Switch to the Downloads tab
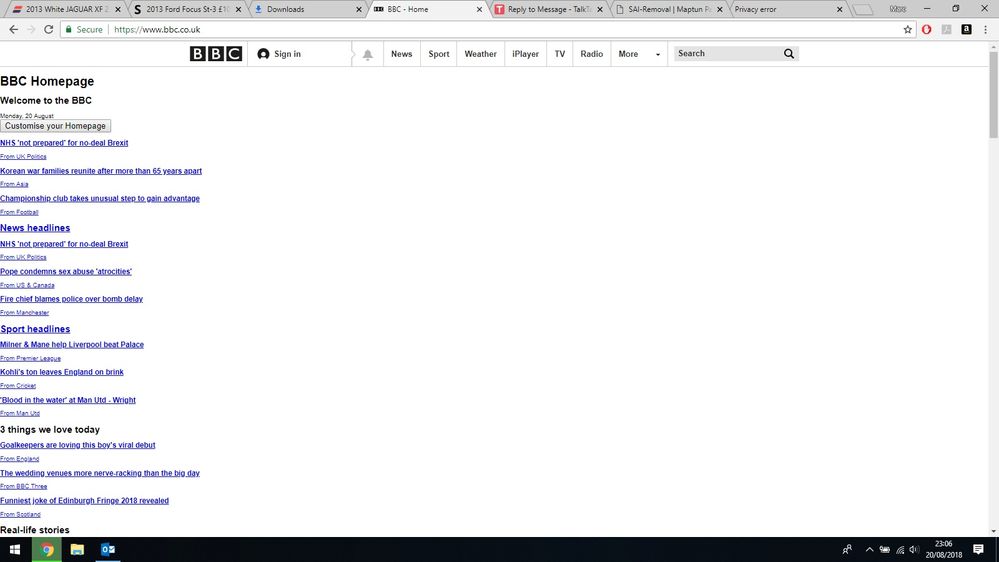The width and height of the screenshot is (999, 562). (308, 10)
